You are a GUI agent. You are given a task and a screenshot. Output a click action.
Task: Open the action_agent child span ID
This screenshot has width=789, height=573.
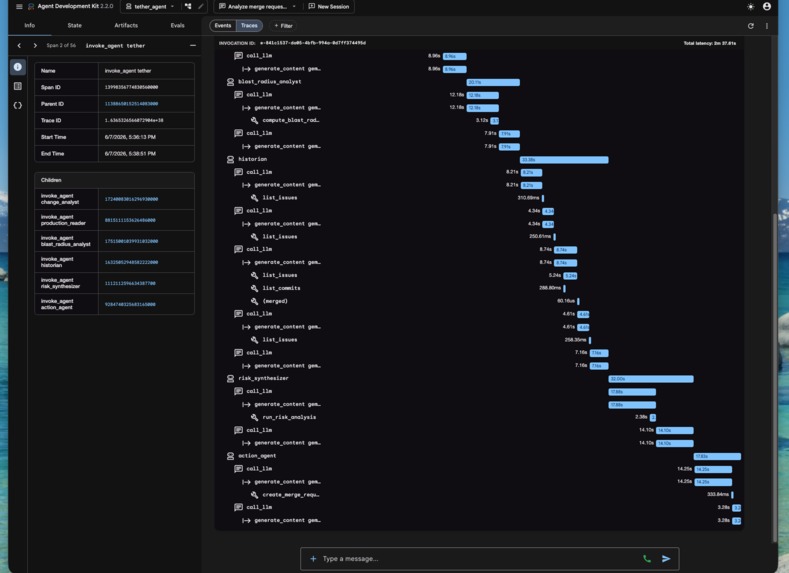click(x=130, y=304)
